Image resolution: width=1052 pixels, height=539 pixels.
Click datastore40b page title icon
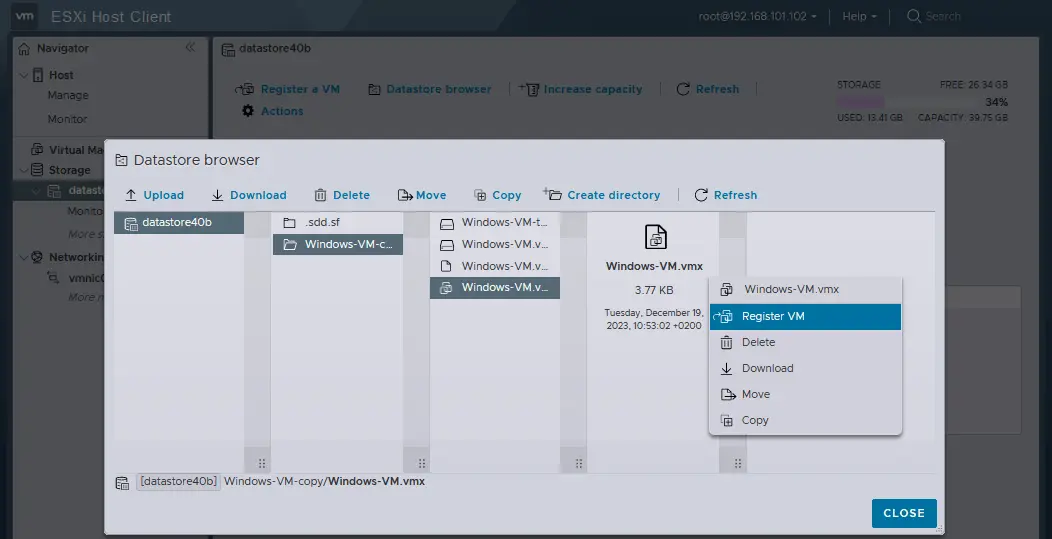pyautogui.click(x=228, y=49)
